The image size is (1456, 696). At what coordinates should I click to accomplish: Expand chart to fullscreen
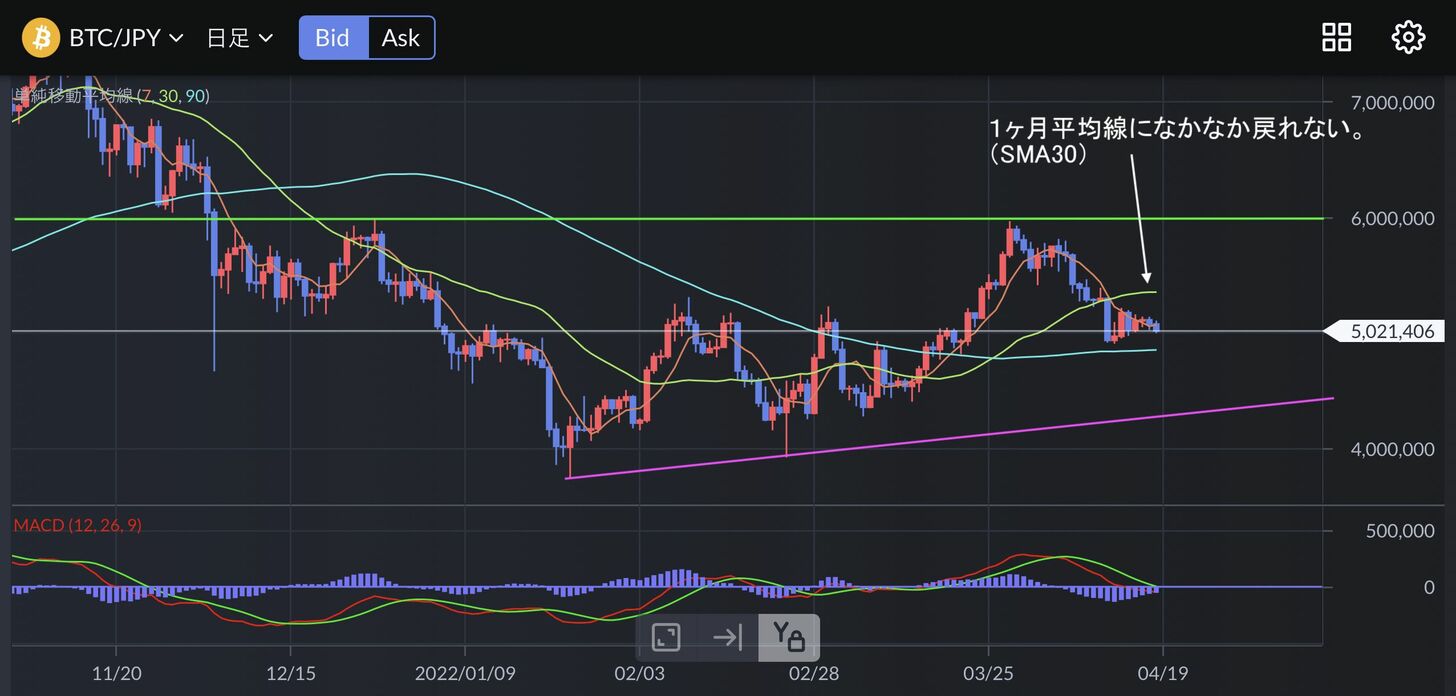coord(666,637)
